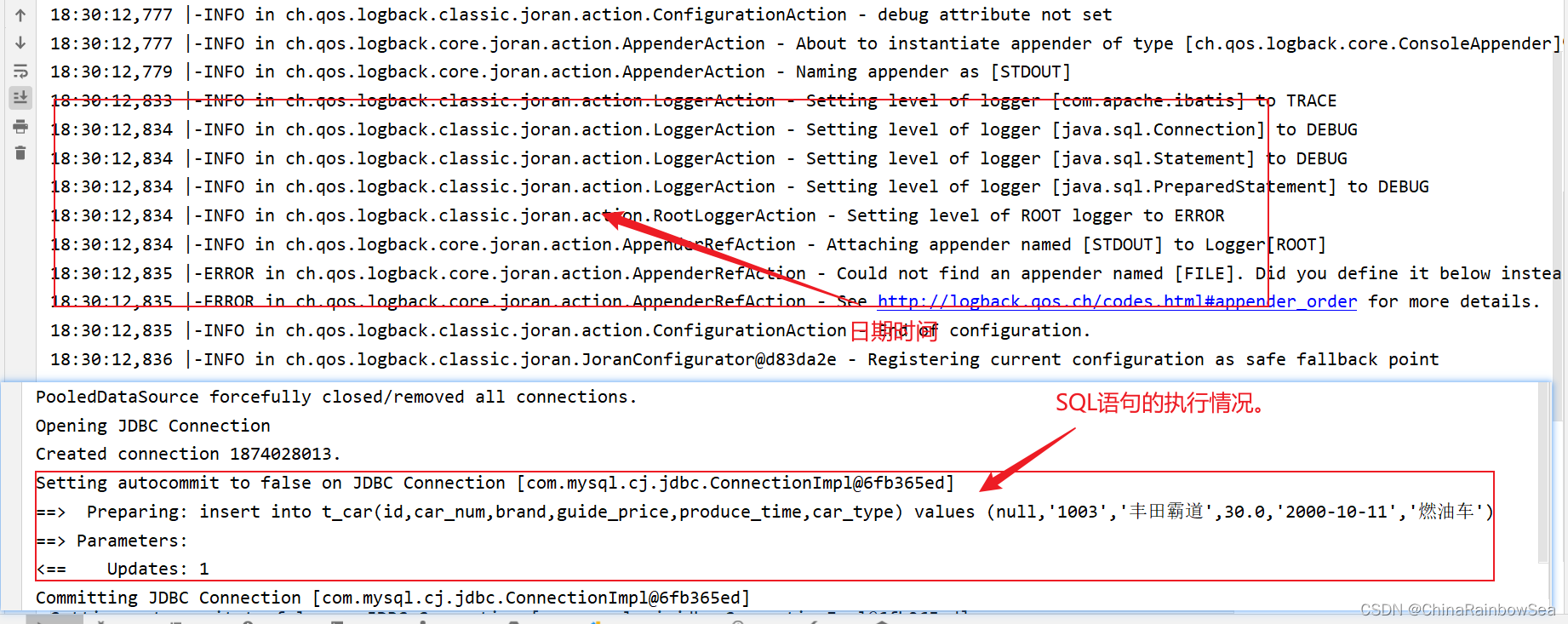
Task: Click the 18:30:12,836 timestamp
Action: click(112, 359)
